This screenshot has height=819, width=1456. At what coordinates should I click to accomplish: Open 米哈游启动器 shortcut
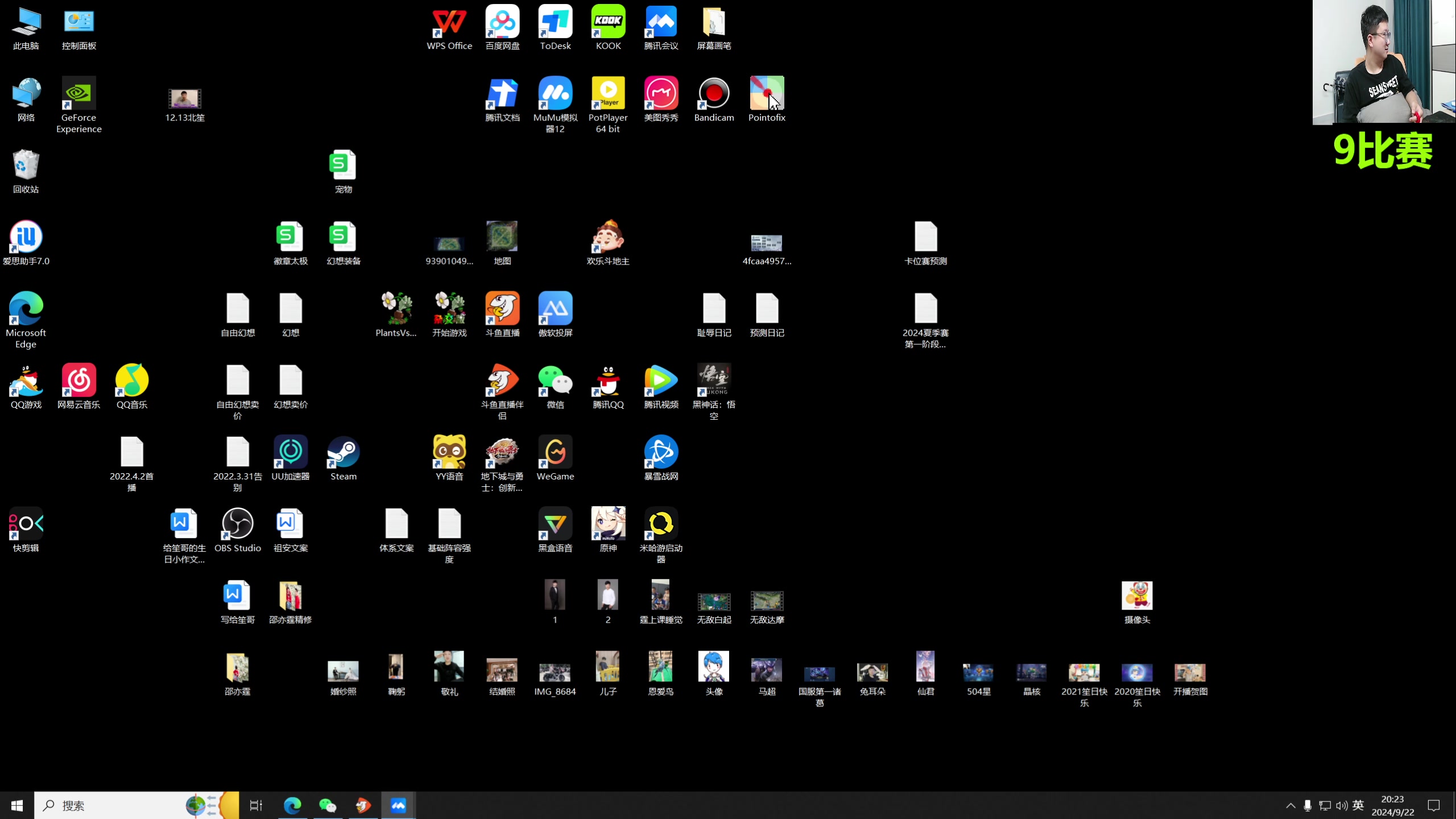pos(661,536)
